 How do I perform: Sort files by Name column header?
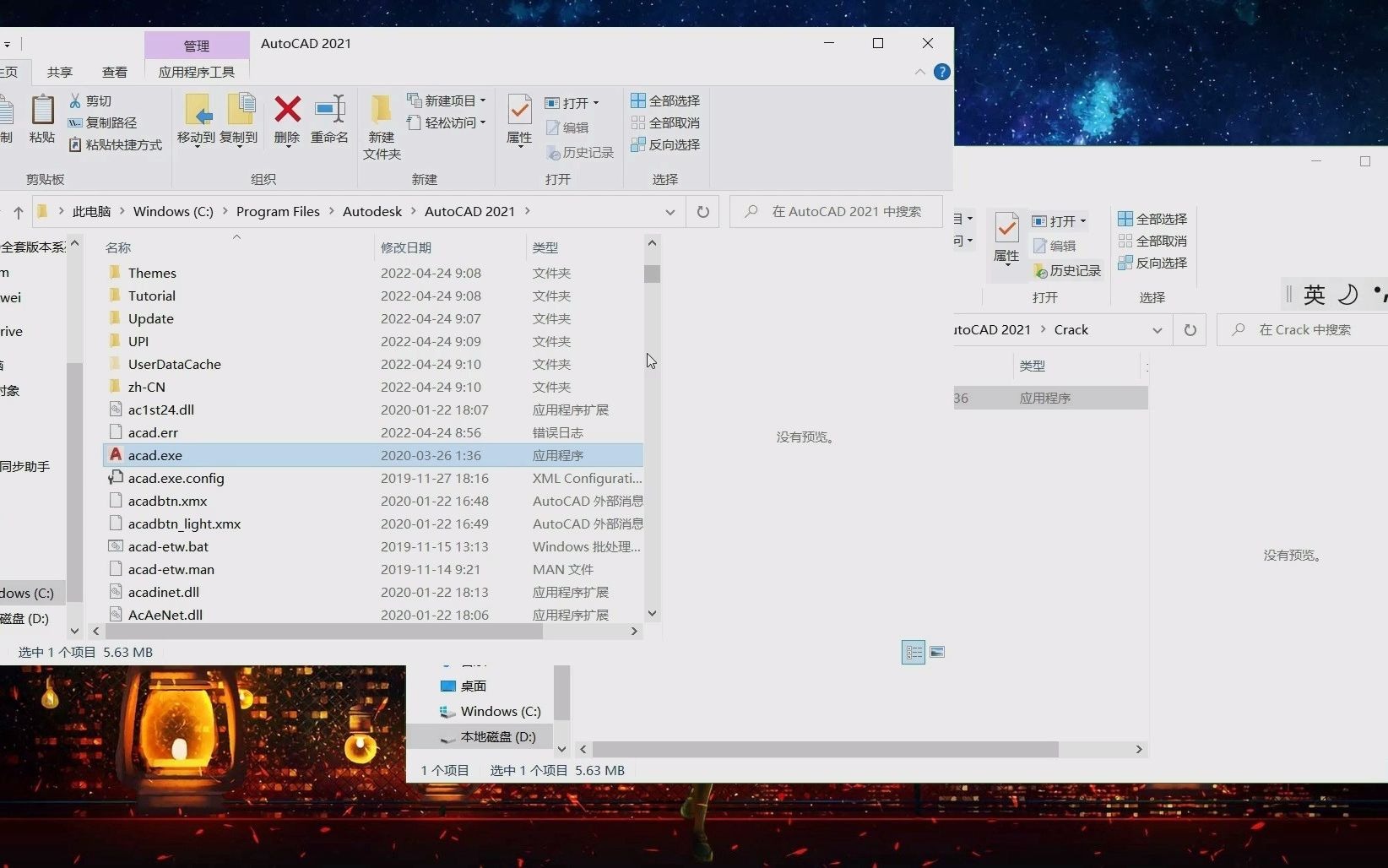236,247
